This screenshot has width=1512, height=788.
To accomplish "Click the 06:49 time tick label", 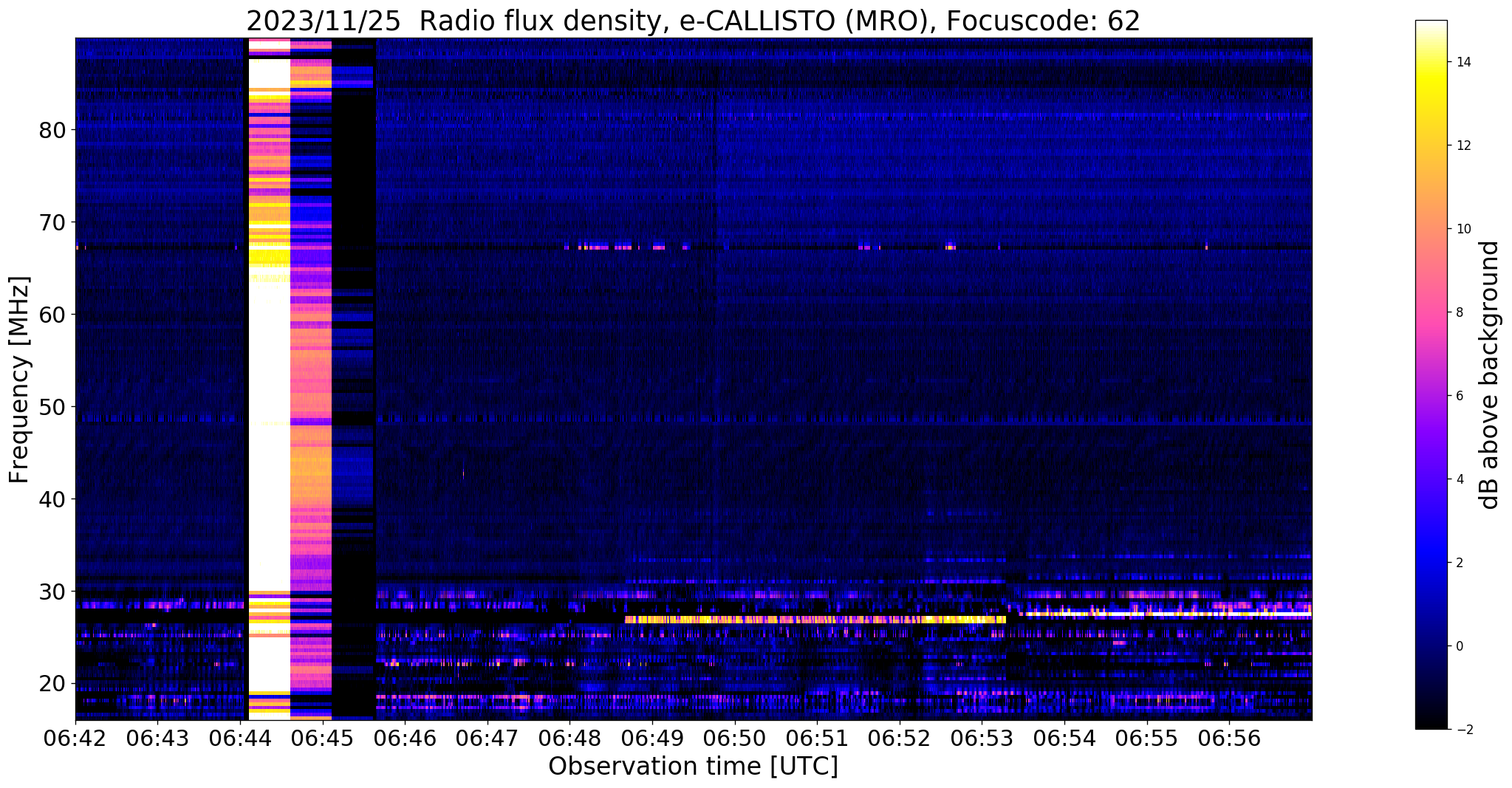I will tap(652, 738).
